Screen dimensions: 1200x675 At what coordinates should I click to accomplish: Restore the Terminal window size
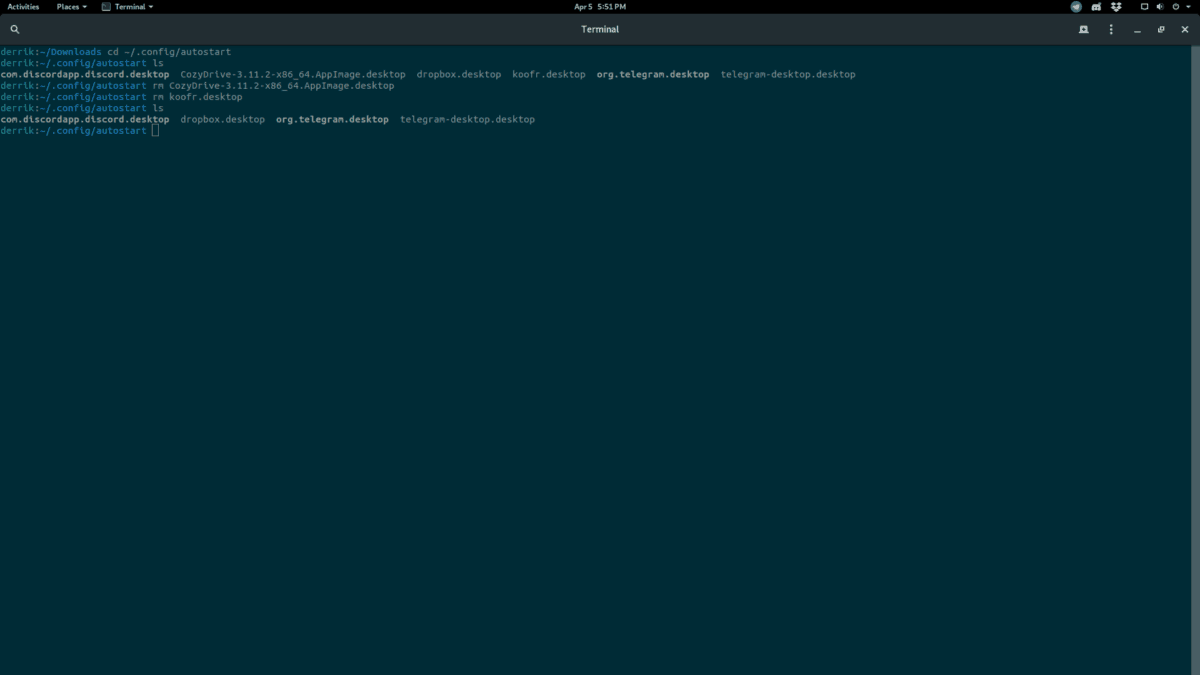tap(1160, 29)
